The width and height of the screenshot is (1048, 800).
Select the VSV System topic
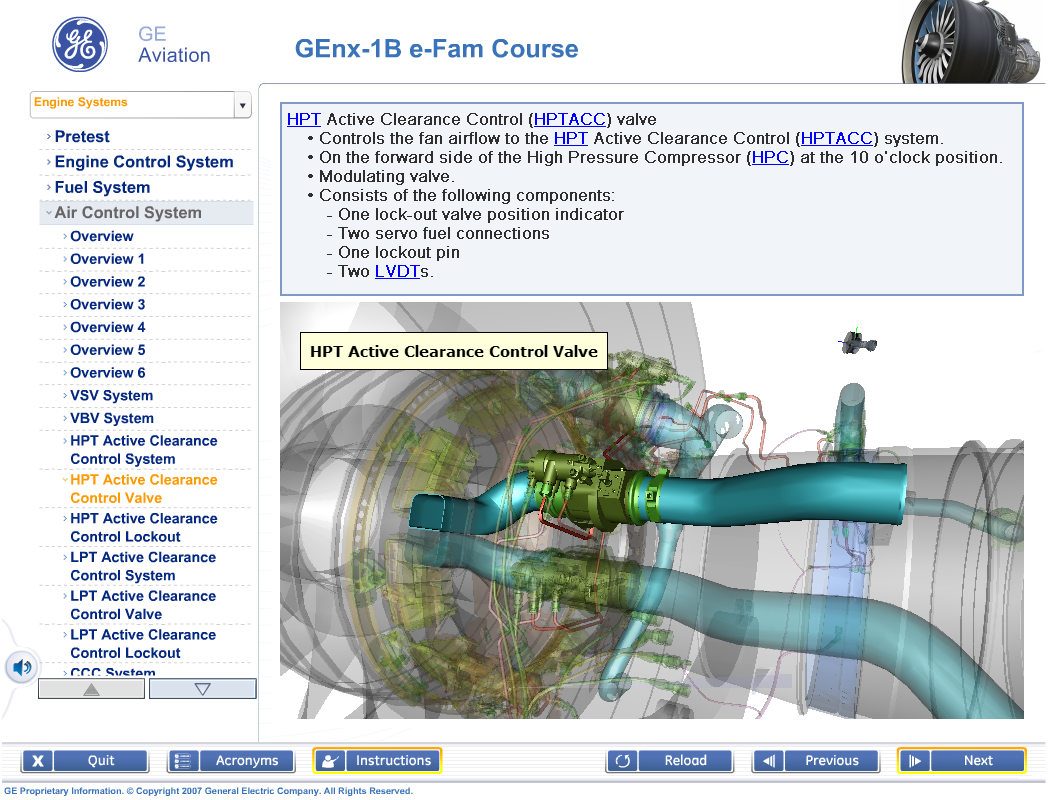[112, 395]
